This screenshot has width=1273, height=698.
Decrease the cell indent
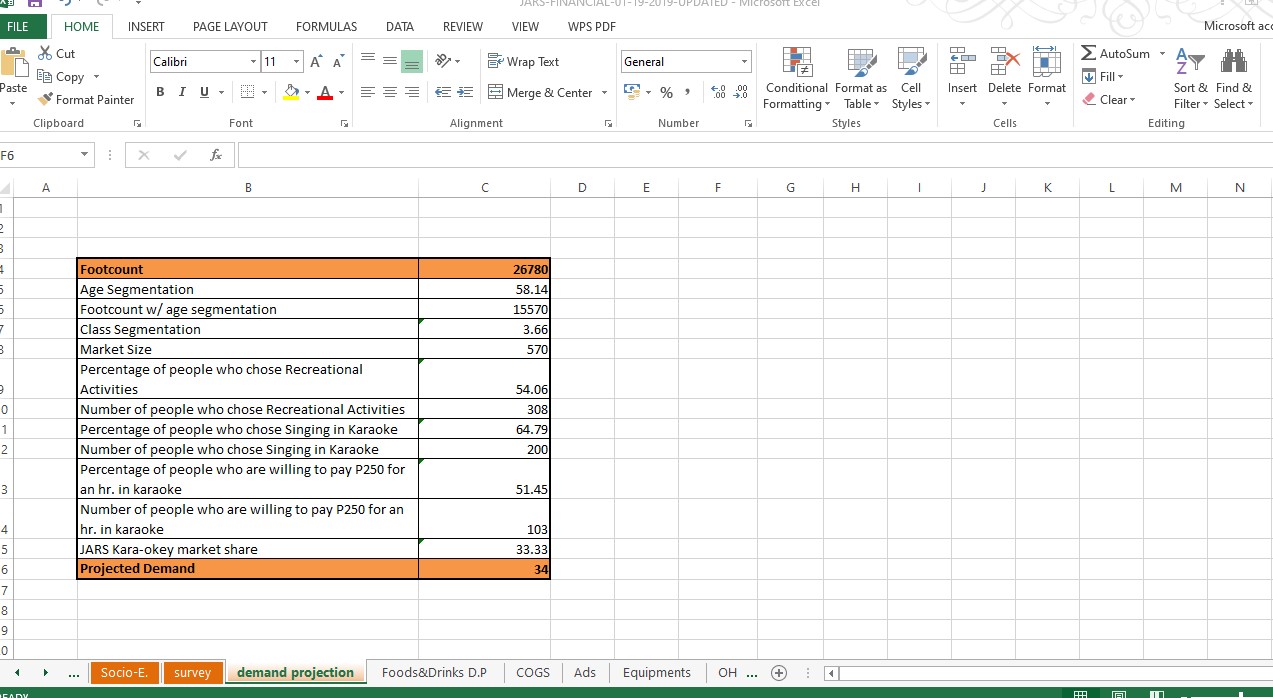[x=442, y=92]
